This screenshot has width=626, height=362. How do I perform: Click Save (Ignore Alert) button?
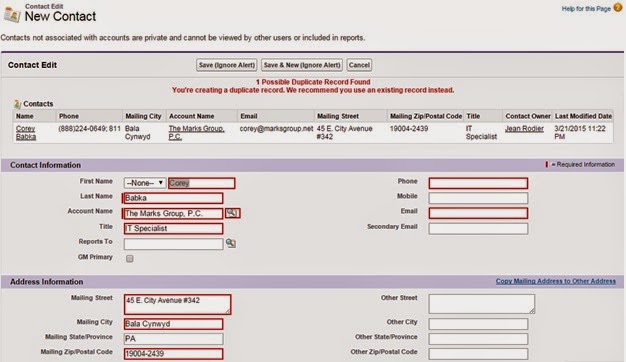(x=227, y=65)
